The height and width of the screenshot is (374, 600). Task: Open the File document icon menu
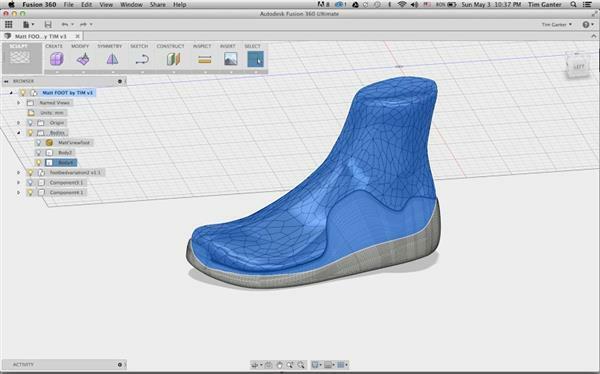point(28,24)
